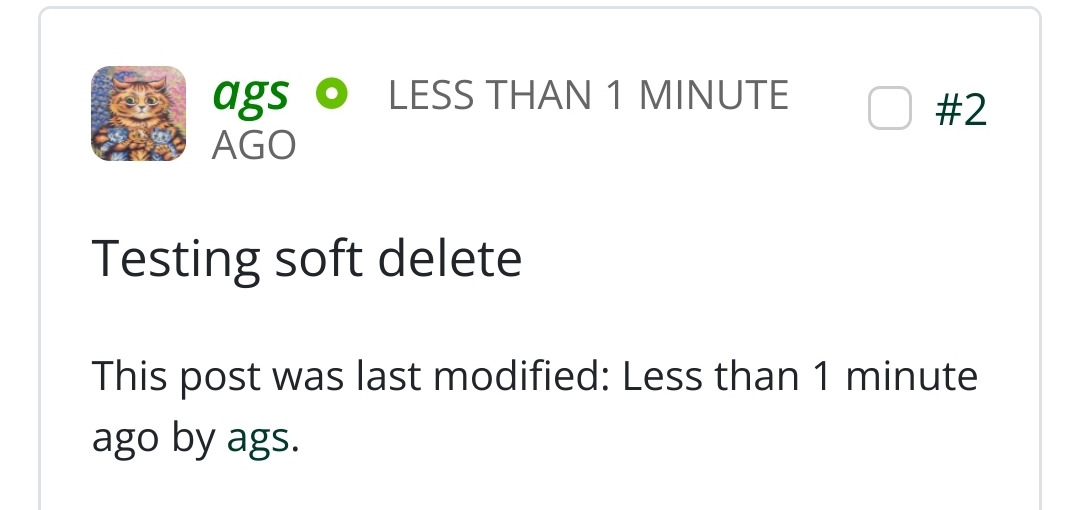Open the ags author profile link
Viewport: 1080px width, 510px height.
click(250, 95)
